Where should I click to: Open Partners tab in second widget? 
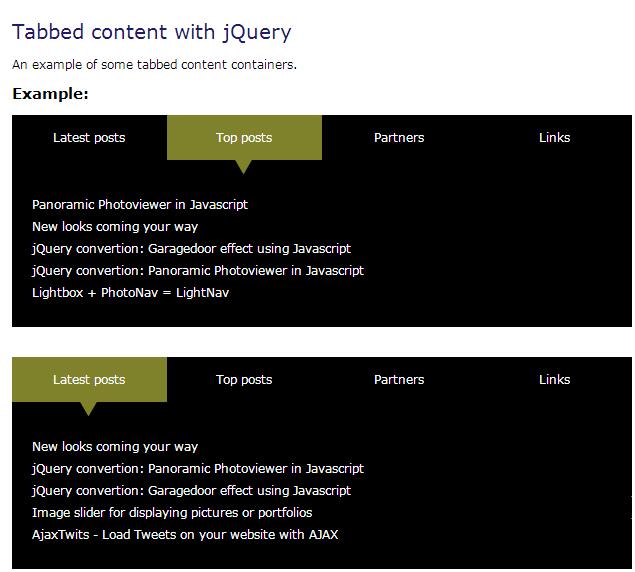(399, 380)
